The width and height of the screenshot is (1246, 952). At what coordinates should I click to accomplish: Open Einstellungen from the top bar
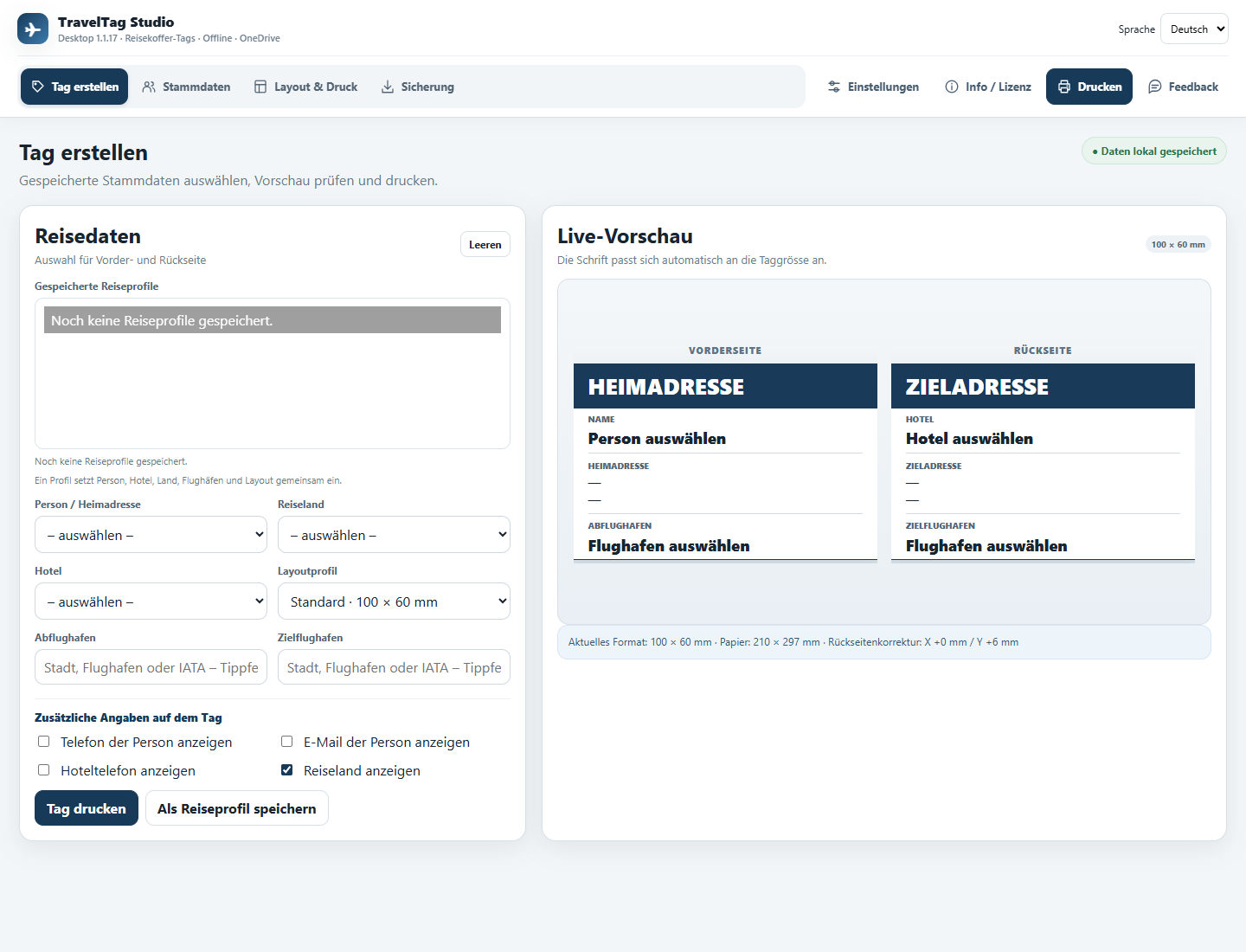tap(873, 87)
